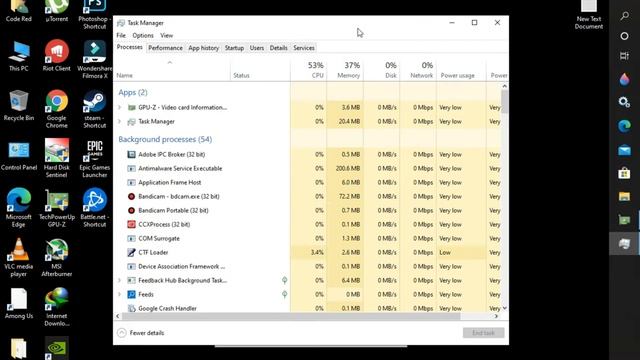Launch VLC media player icon
This screenshot has height=360, width=640.
coord(19,258)
